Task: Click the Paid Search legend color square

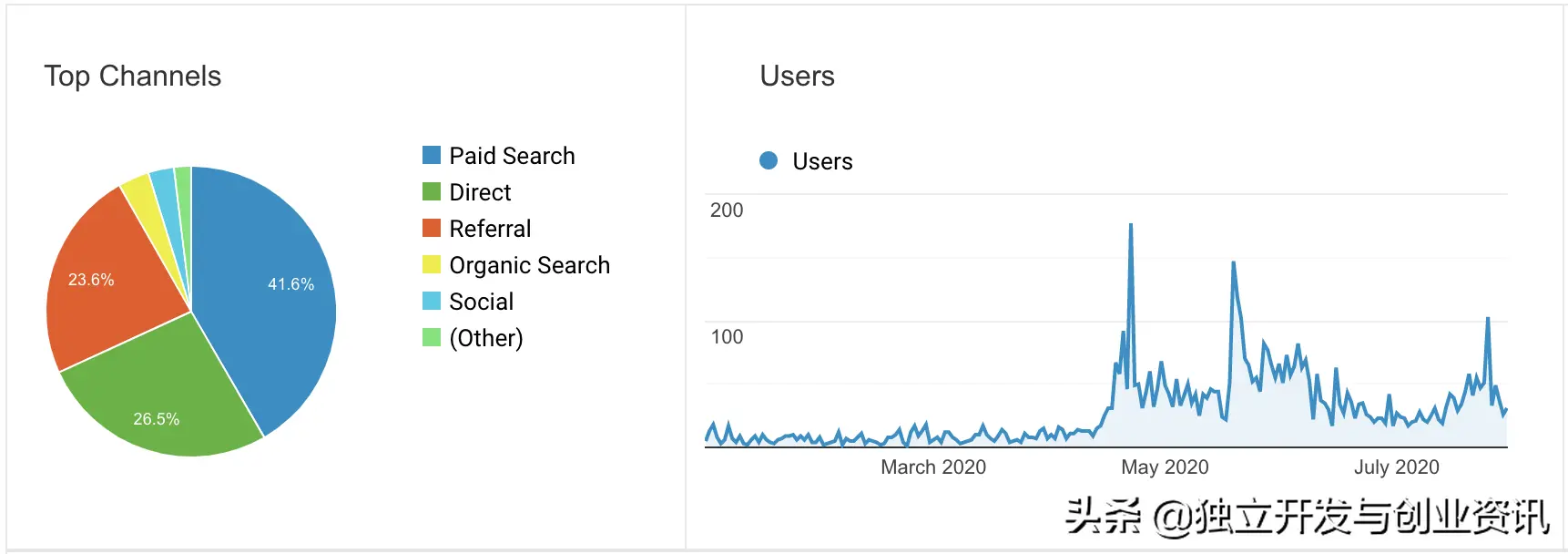Action: 432,155
